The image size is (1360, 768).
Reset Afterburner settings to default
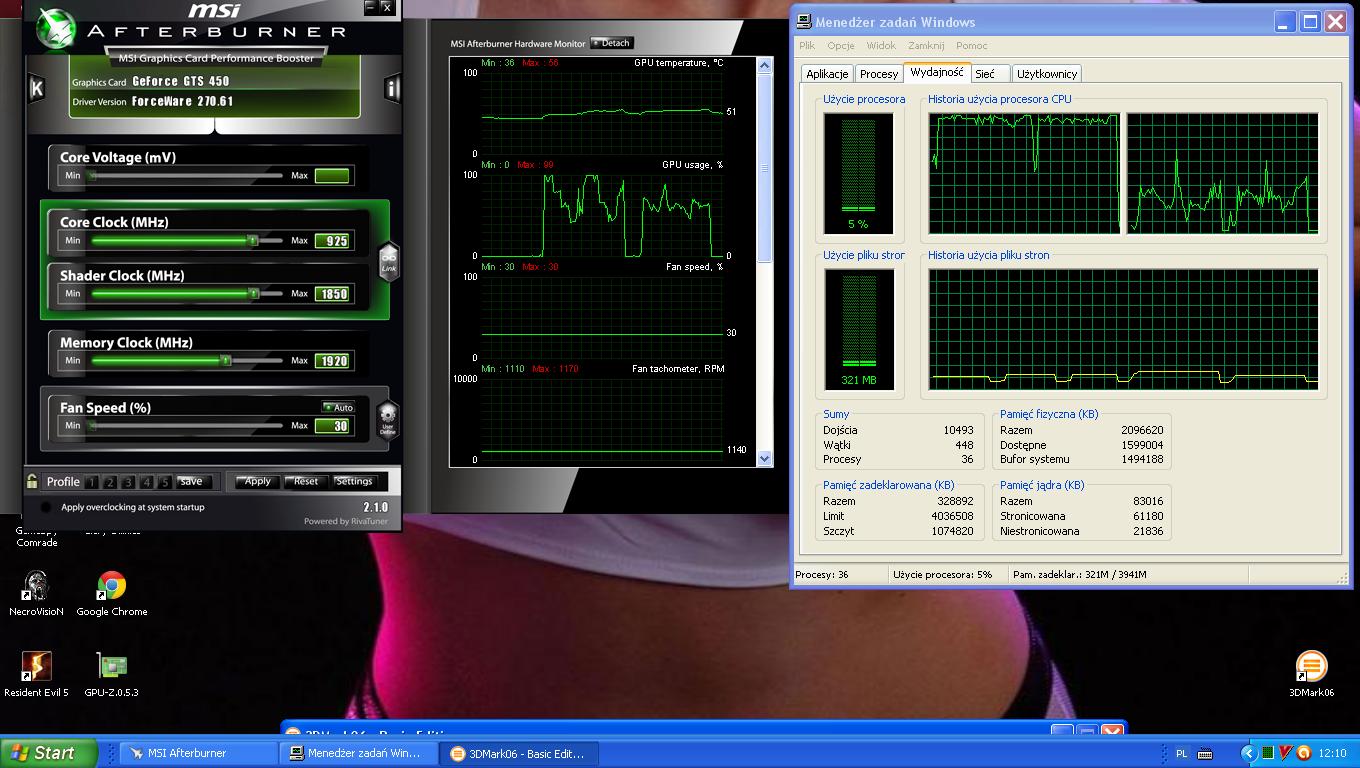click(x=305, y=481)
